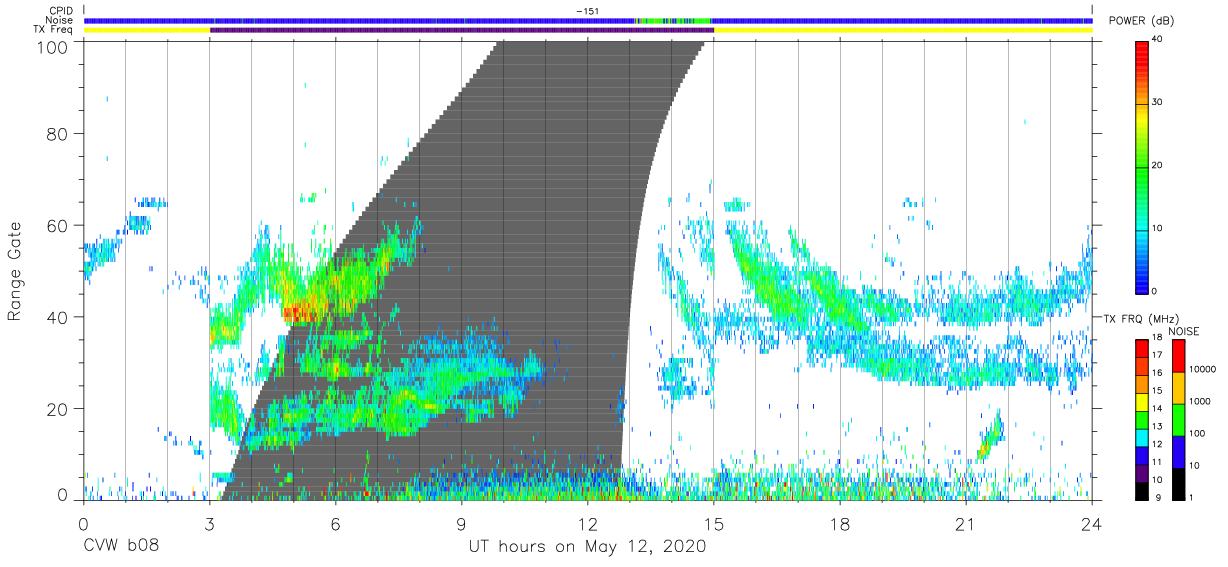This screenshot has width=1228, height=567.
Task: Click power legend tick 40
Action: point(1158,41)
